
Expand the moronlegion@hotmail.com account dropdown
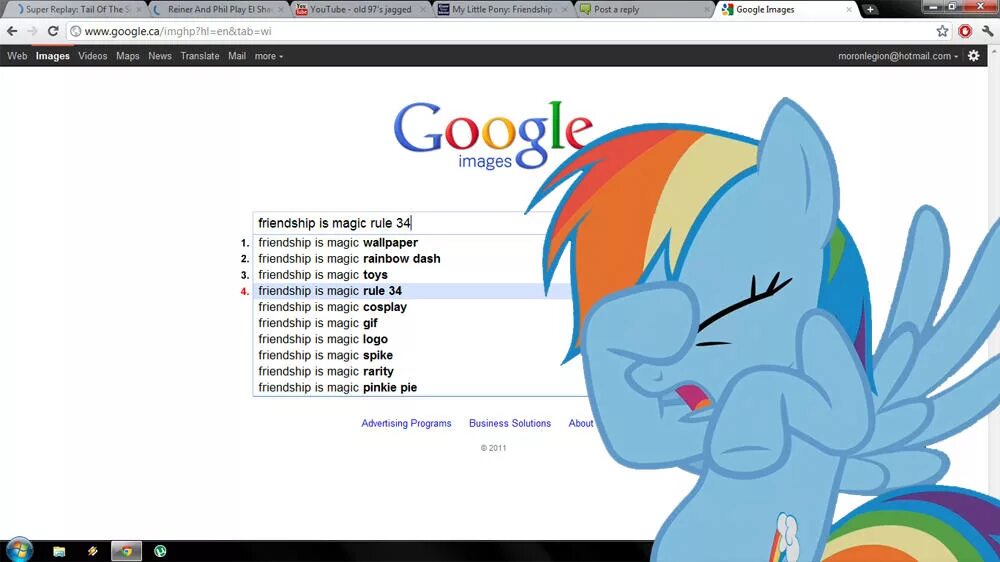898,56
